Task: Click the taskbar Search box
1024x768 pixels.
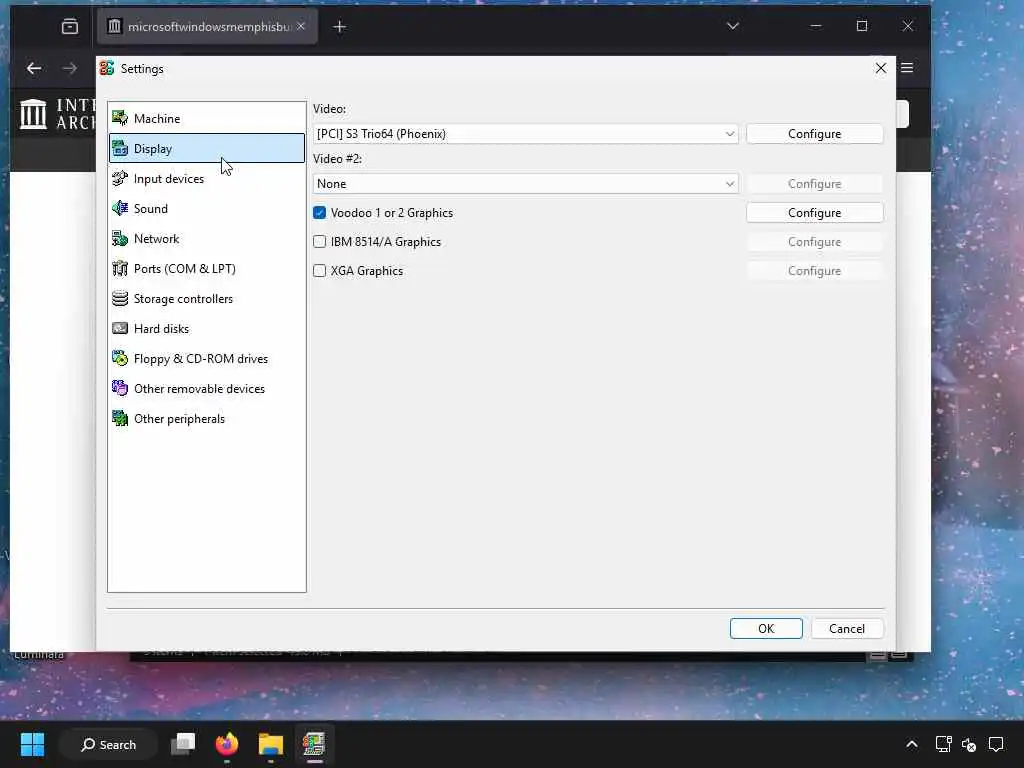Action: [109, 744]
